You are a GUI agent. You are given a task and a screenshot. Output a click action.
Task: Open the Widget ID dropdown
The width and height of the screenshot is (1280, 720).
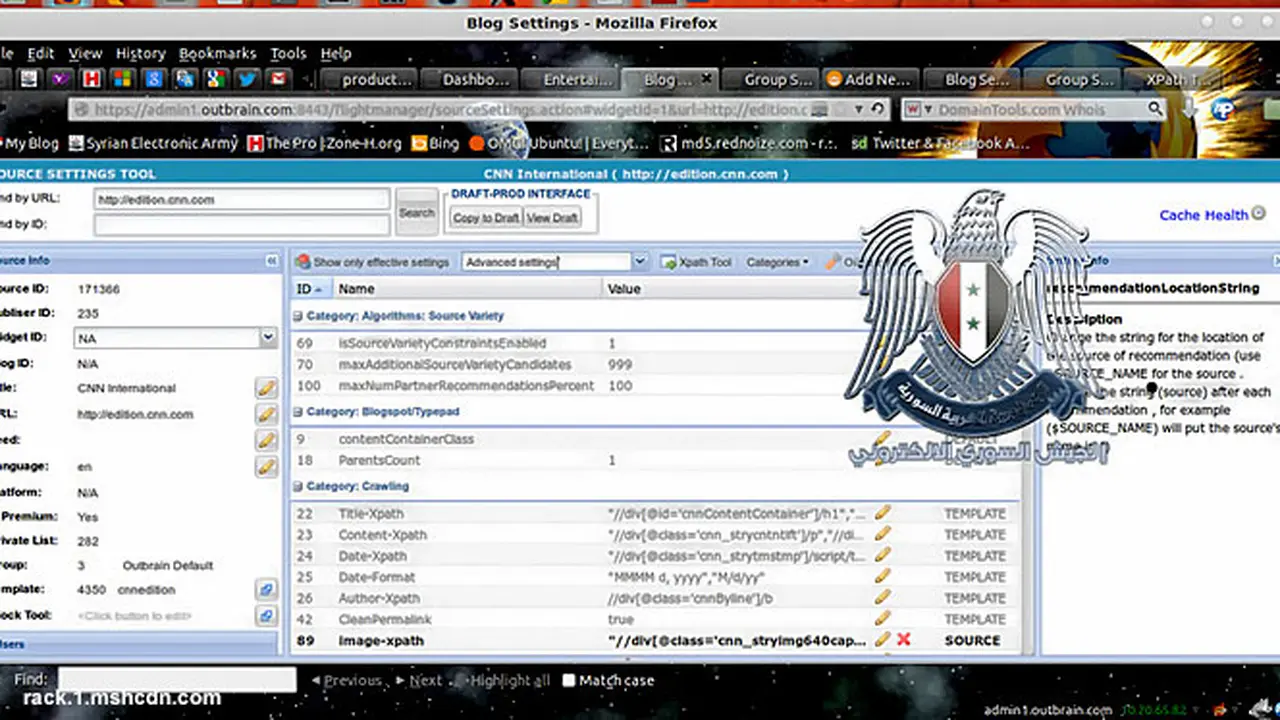pos(267,338)
